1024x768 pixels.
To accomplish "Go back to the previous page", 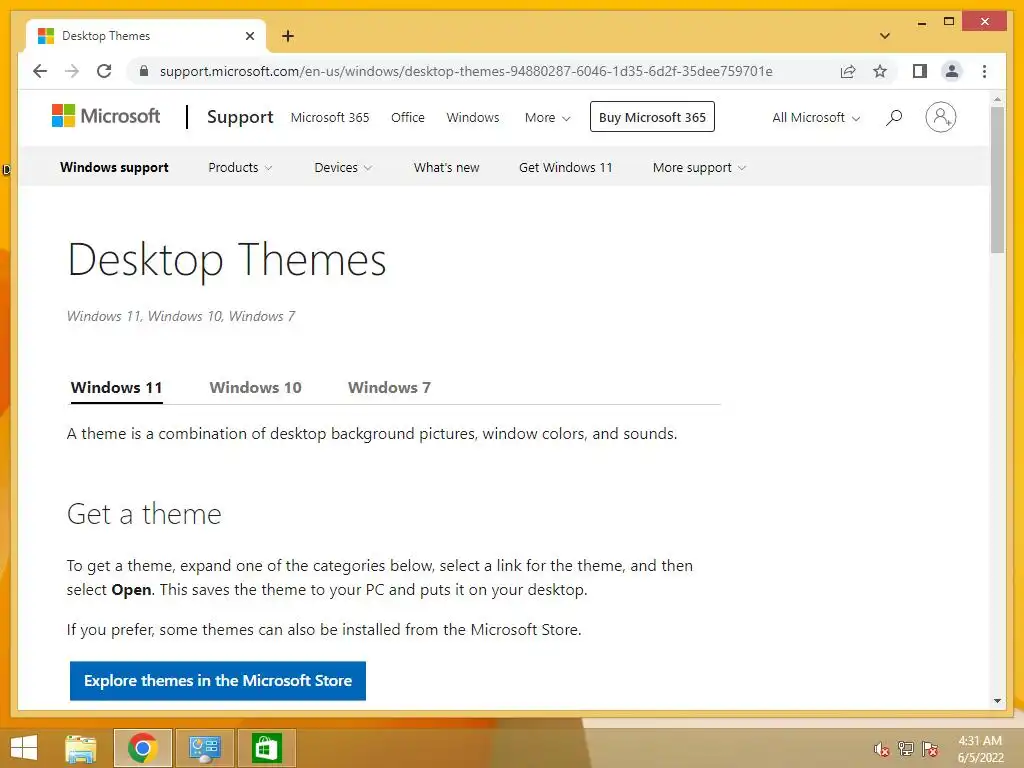I will (x=40, y=71).
